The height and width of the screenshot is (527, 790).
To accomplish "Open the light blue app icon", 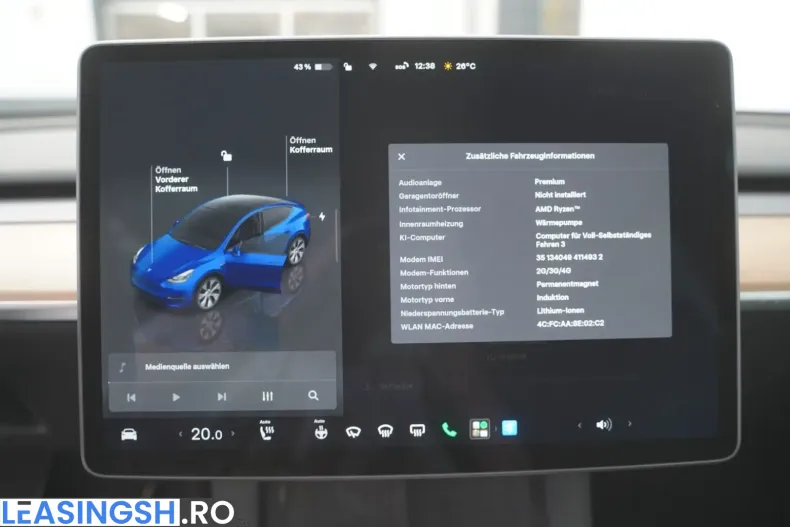I will [509, 428].
